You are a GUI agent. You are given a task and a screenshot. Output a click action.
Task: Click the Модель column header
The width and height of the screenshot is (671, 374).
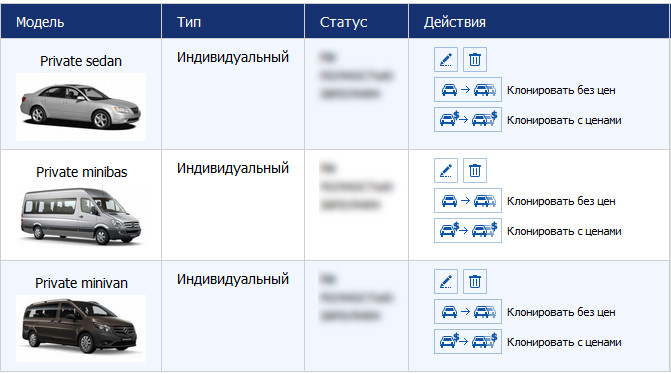click(x=40, y=22)
